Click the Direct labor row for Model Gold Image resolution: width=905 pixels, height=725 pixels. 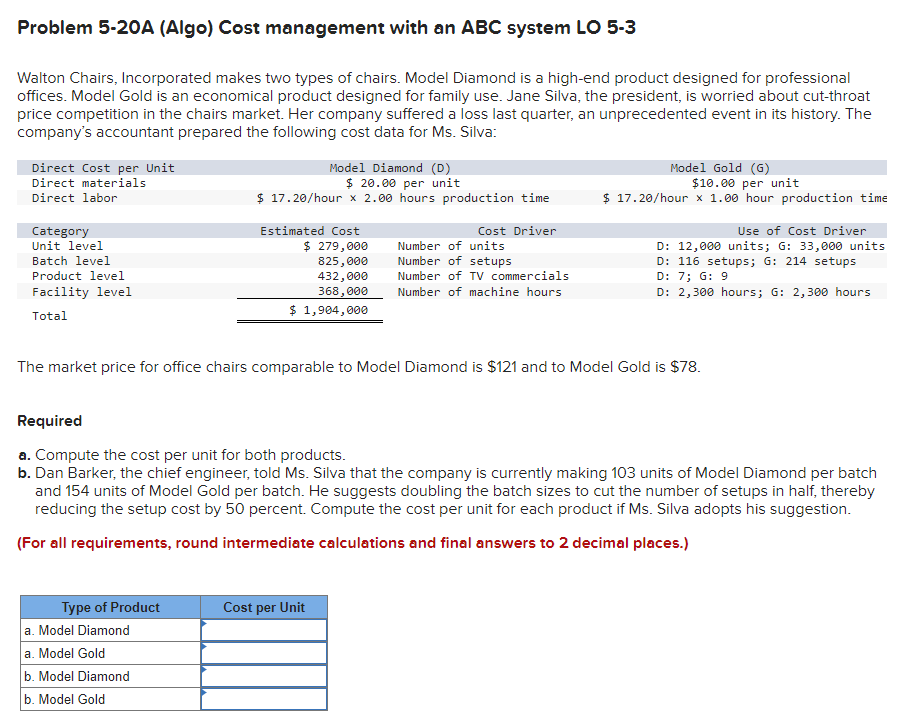click(x=740, y=197)
